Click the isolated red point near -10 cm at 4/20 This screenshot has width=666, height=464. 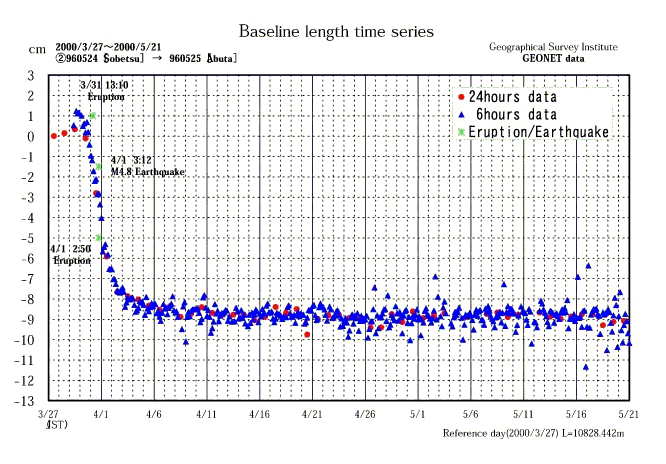[307, 335]
